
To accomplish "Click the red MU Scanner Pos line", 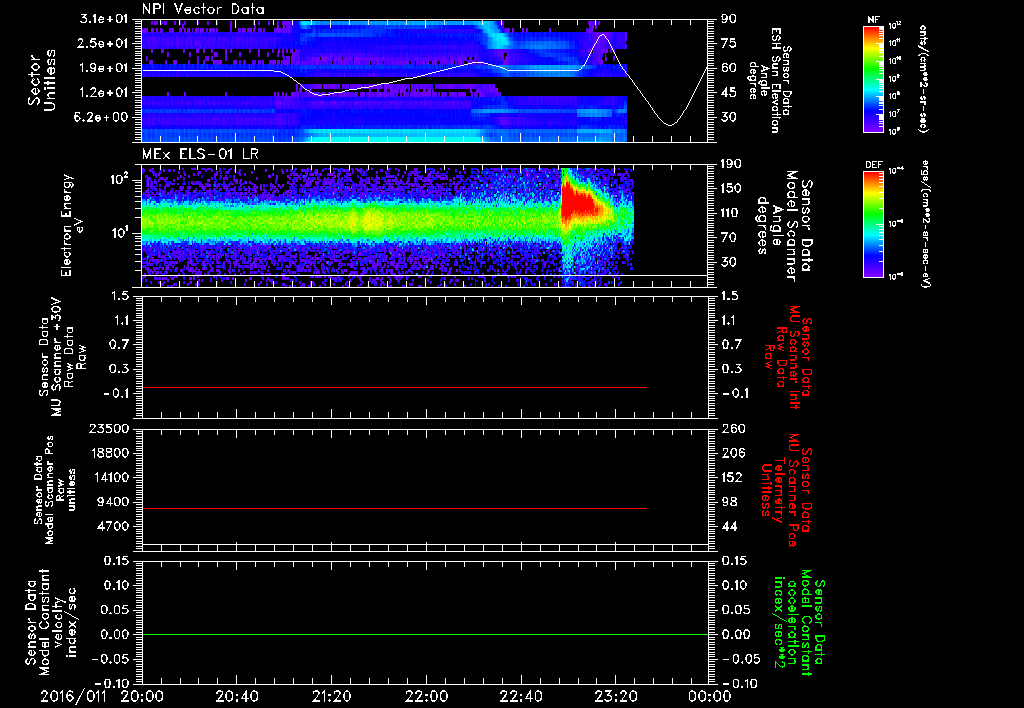I will (x=394, y=508).
